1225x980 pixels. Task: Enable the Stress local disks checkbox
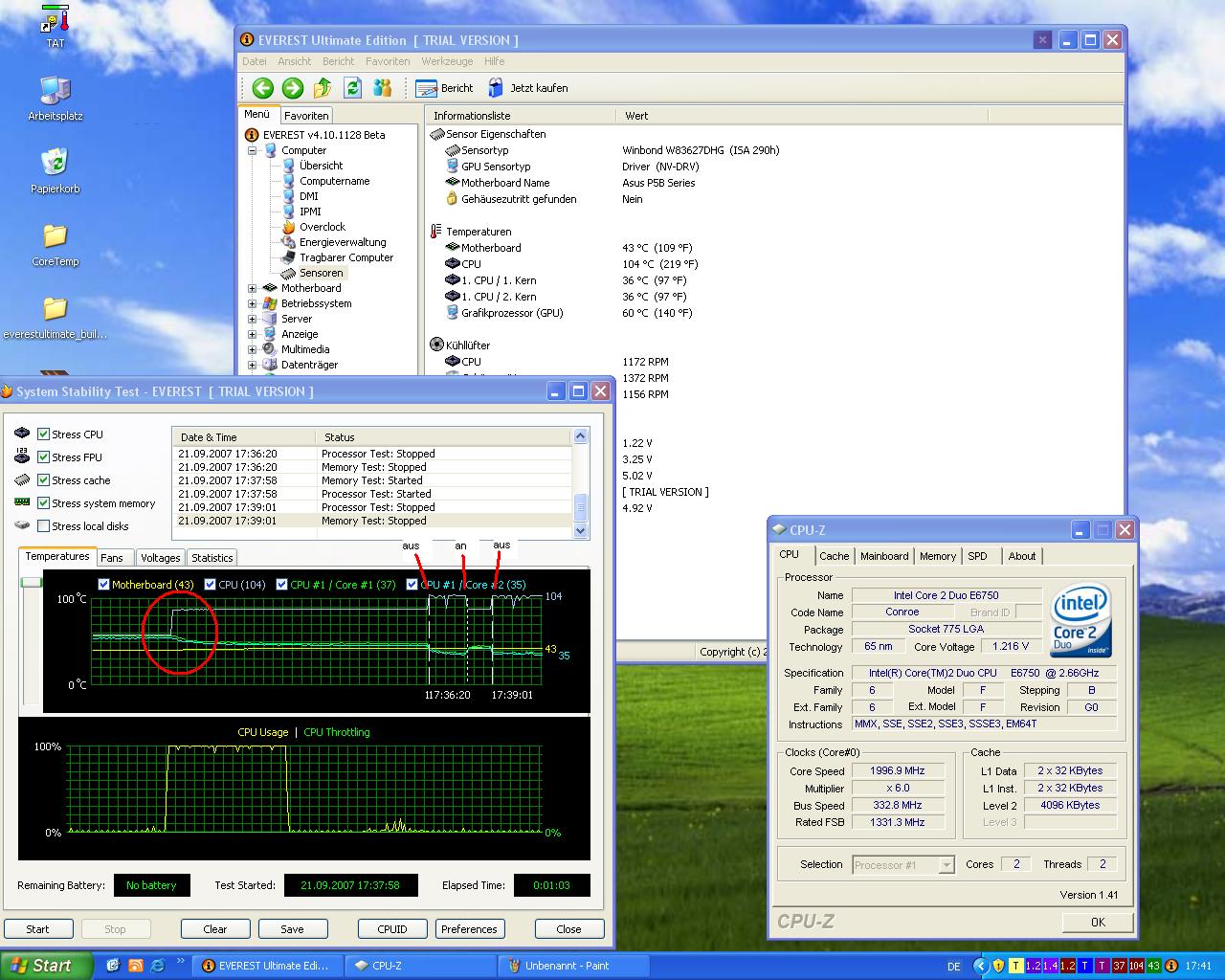coord(43,526)
